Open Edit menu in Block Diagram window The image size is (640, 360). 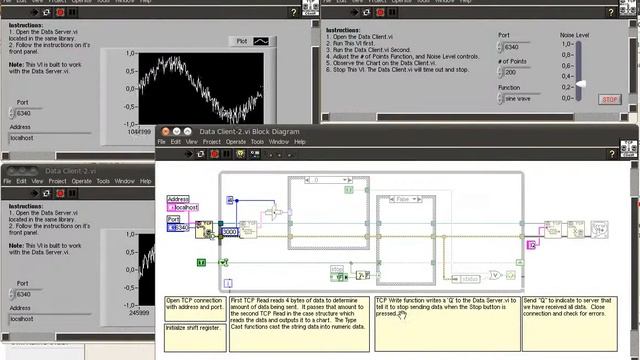coord(176,142)
